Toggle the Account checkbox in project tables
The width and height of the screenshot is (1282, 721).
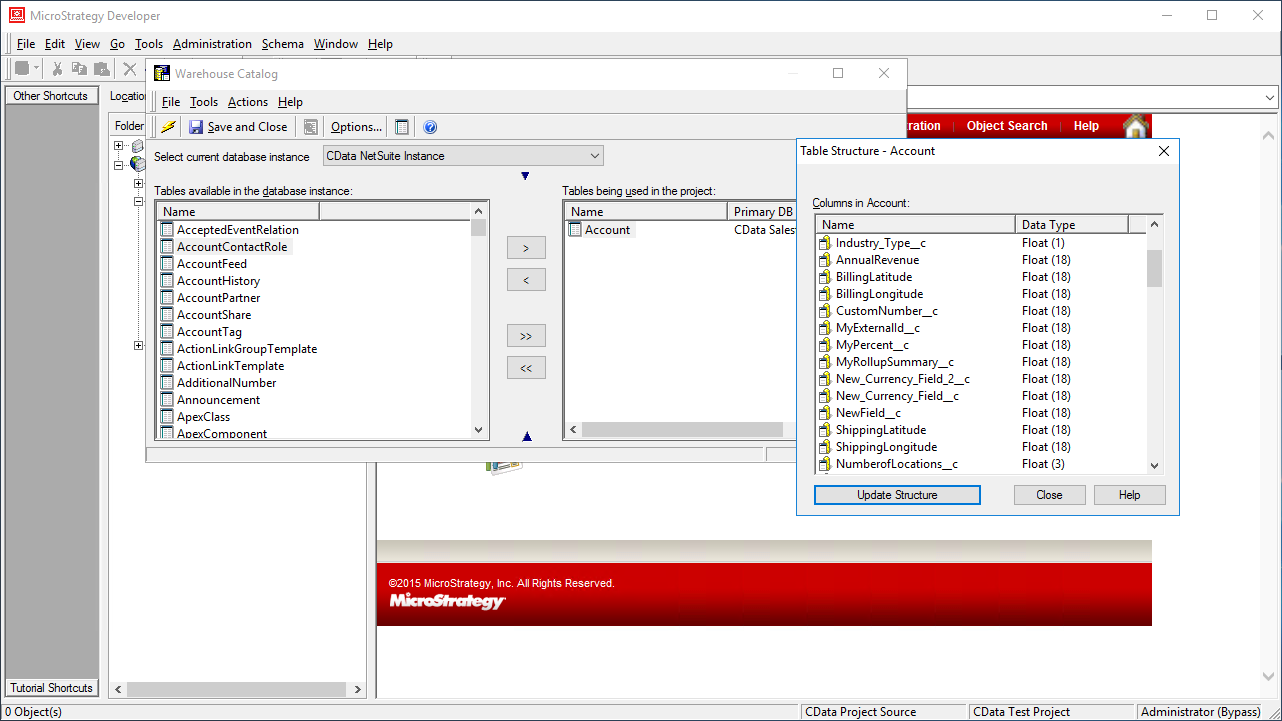575,229
